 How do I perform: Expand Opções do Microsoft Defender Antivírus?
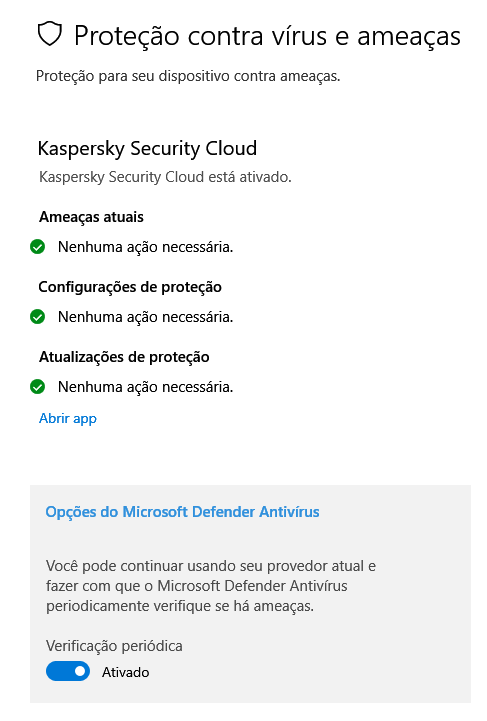coord(182,512)
